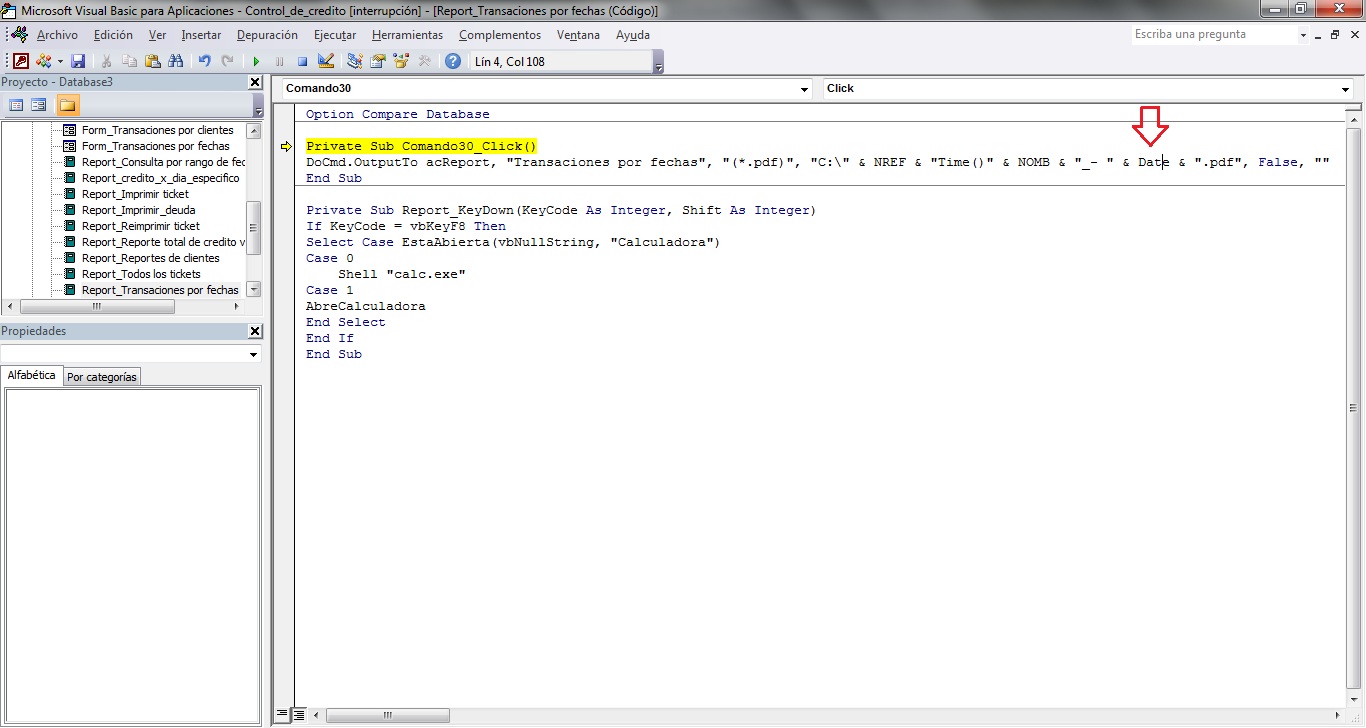Image resolution: width=1366 pixels, height=728 pixels.
Task: Open the Depuración menu
Action: 267,35
